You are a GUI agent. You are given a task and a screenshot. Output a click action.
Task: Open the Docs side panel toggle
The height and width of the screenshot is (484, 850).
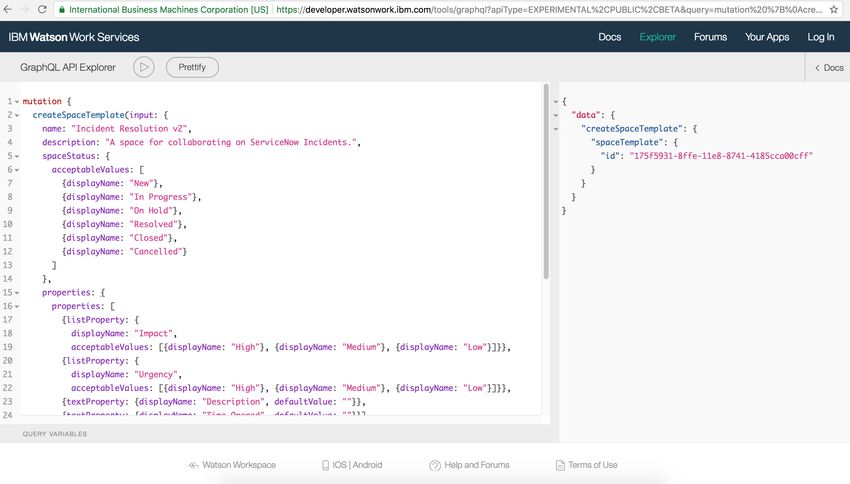829,68
